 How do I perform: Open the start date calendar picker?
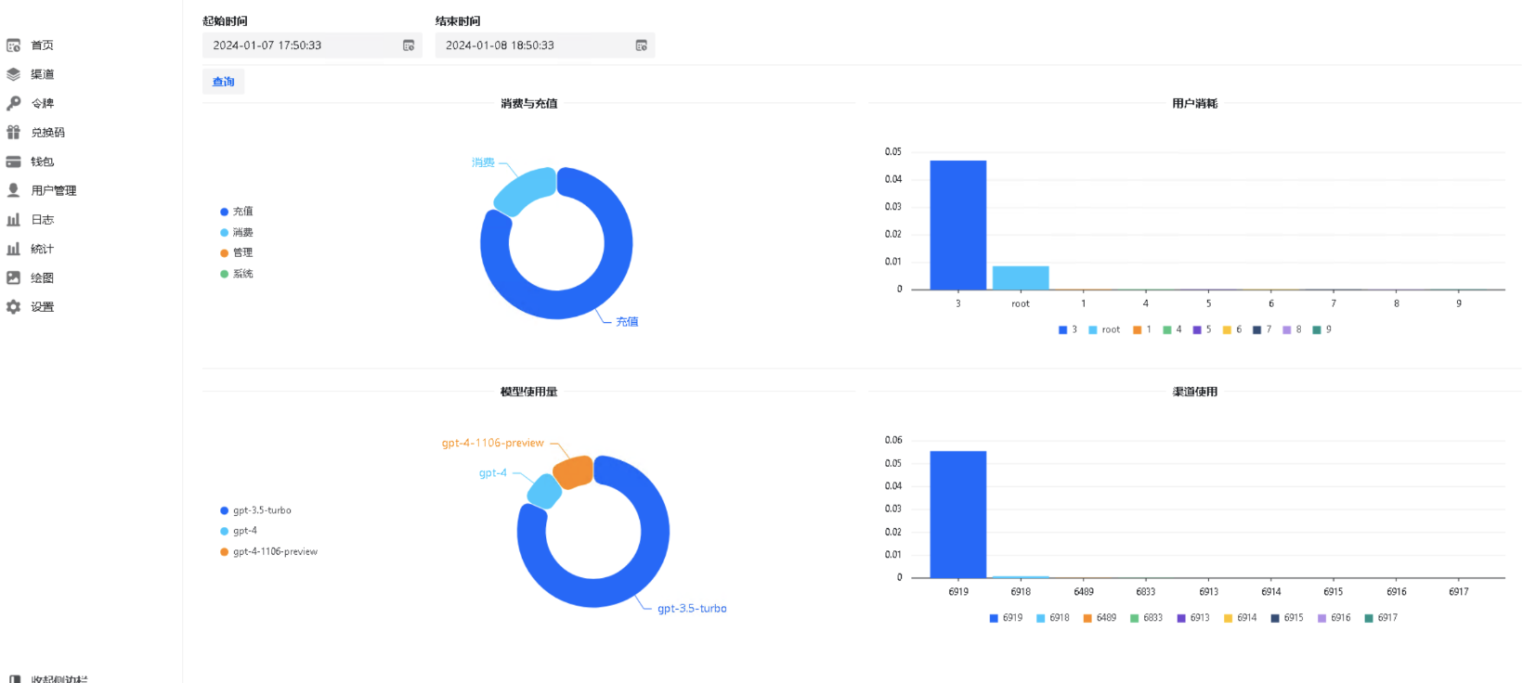click(410, 45)
